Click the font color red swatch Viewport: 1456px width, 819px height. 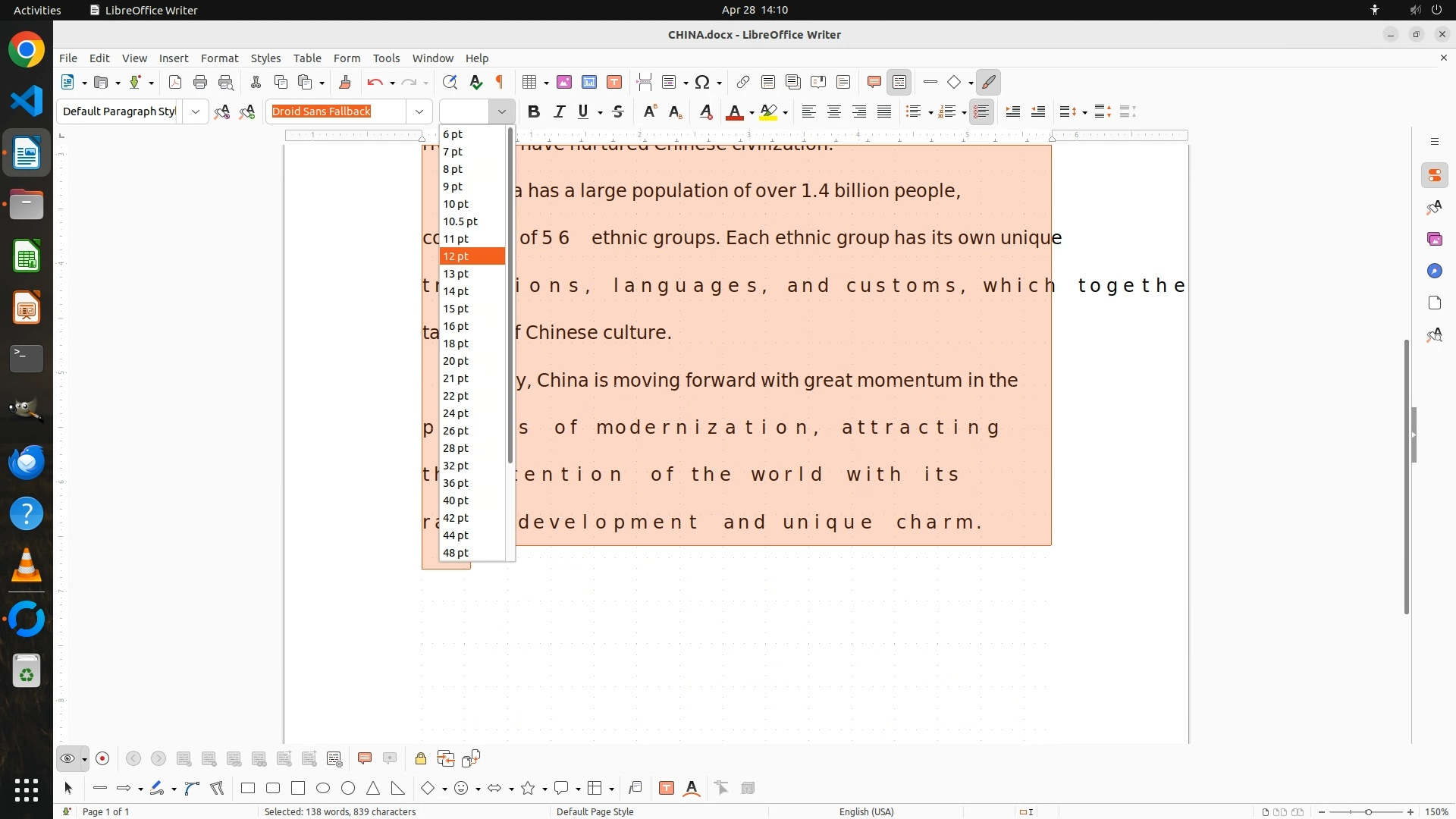pyautogui.click(x=733, y=111)
